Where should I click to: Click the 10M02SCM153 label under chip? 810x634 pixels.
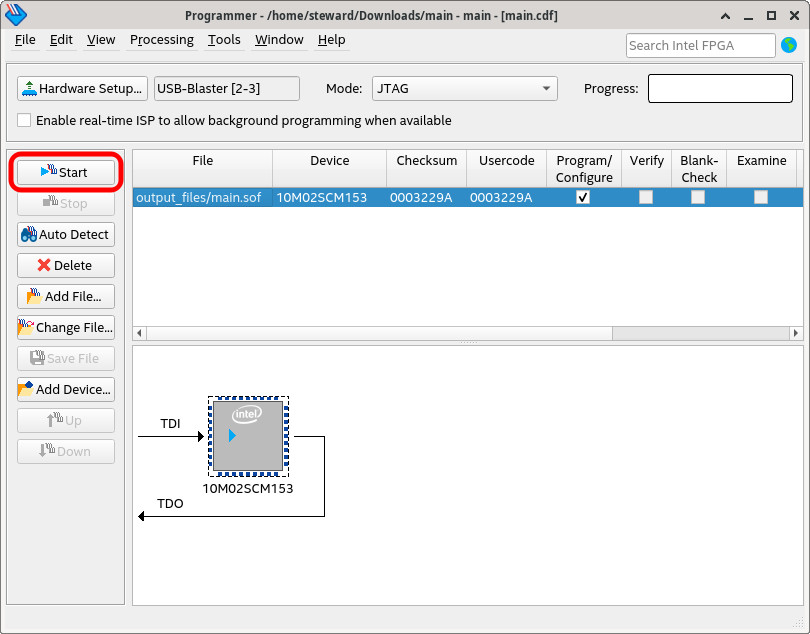pos(248,488)
